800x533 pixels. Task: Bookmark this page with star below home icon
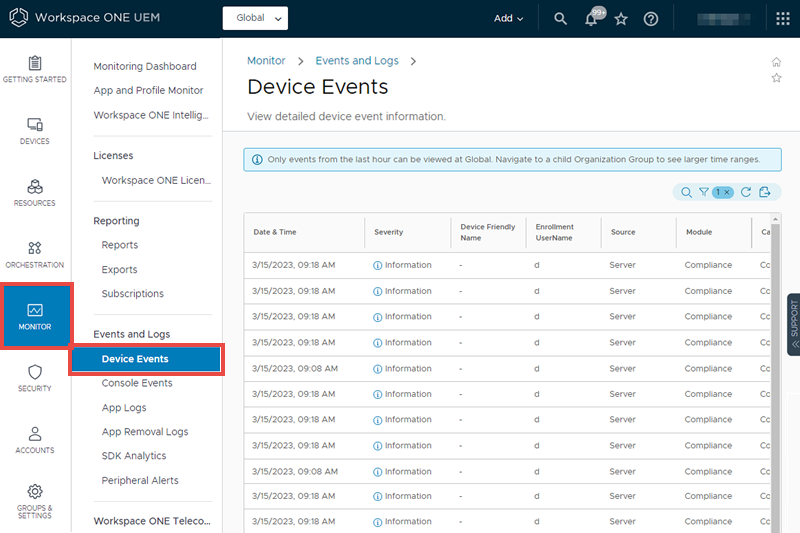[x=776, y=78]
